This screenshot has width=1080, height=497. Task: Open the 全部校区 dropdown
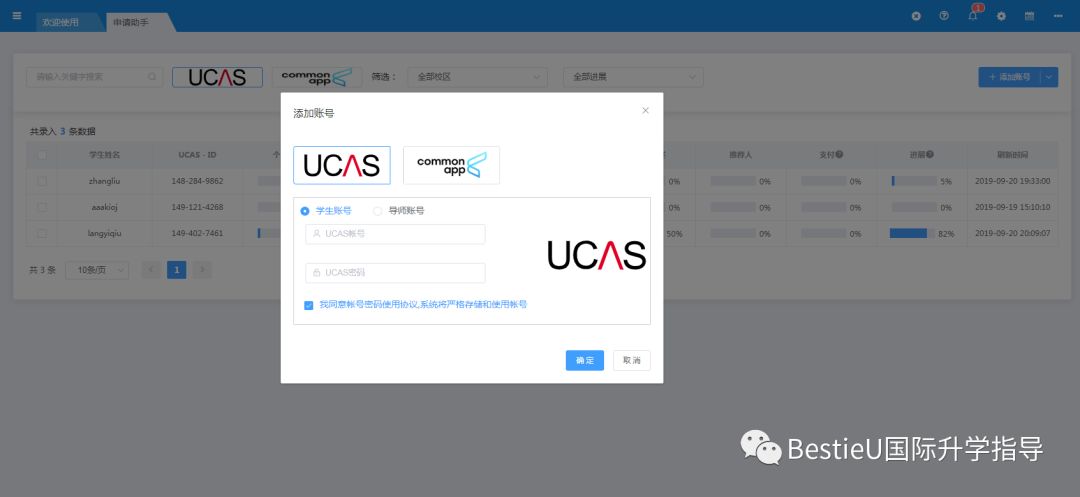coord(477,77)
